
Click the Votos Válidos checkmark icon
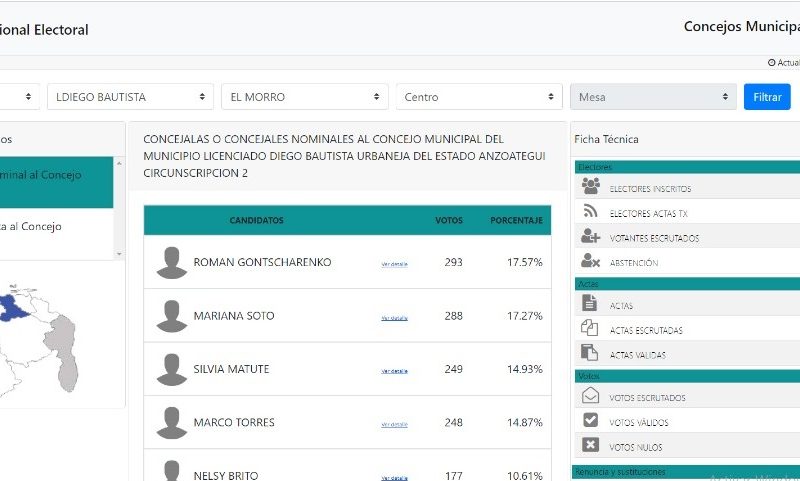(590, 420)
